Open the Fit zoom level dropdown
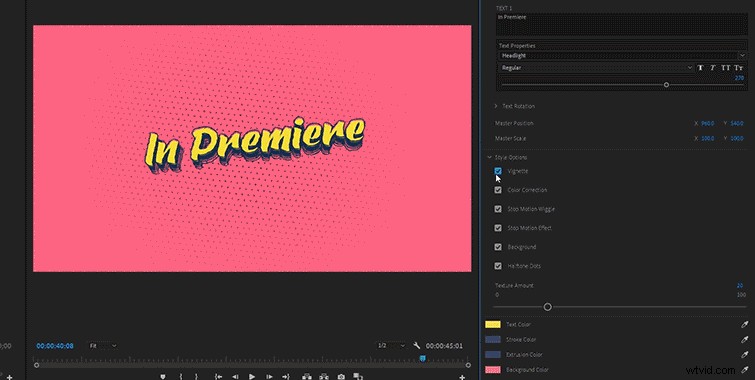Screen dimensions: 755x380 [x=103, y=346]
